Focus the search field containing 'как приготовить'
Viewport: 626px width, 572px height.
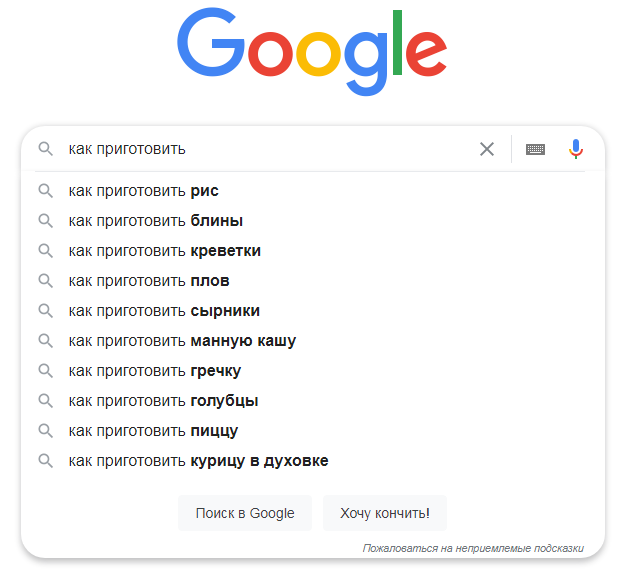click(x=267, y=149)
